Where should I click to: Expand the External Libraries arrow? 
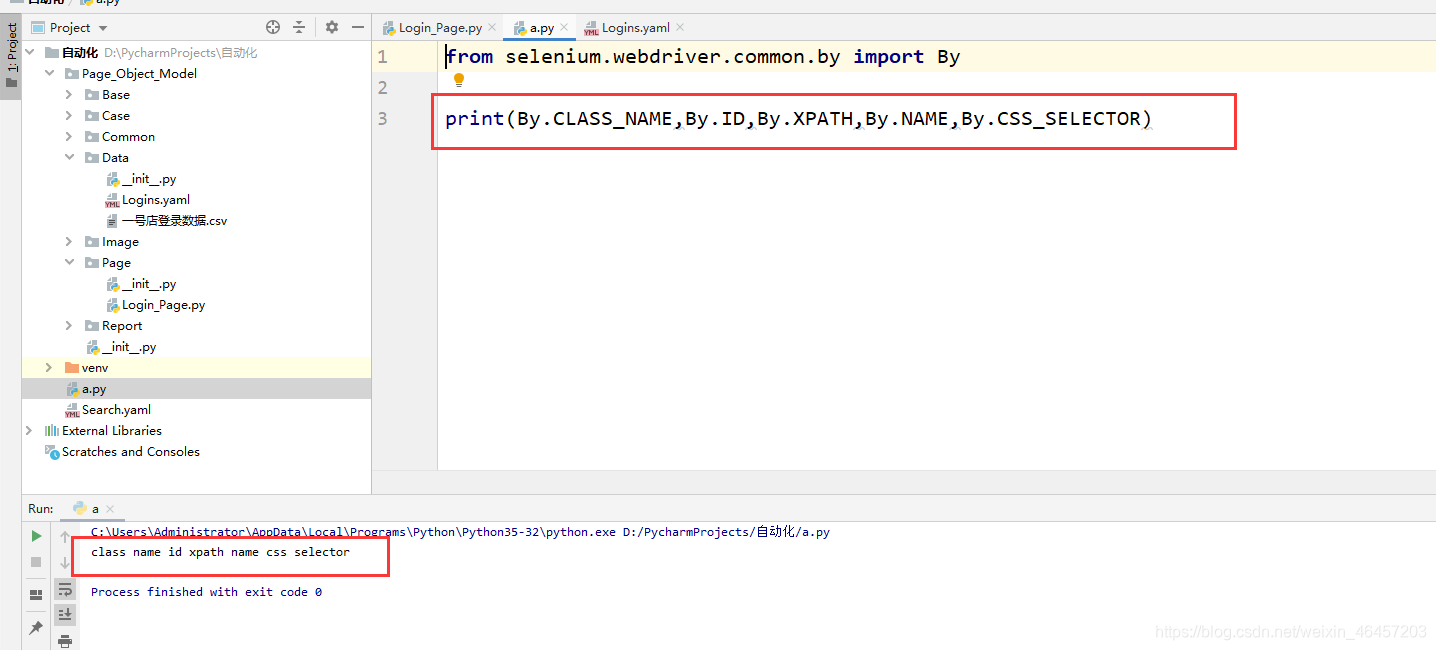(29, 430)
